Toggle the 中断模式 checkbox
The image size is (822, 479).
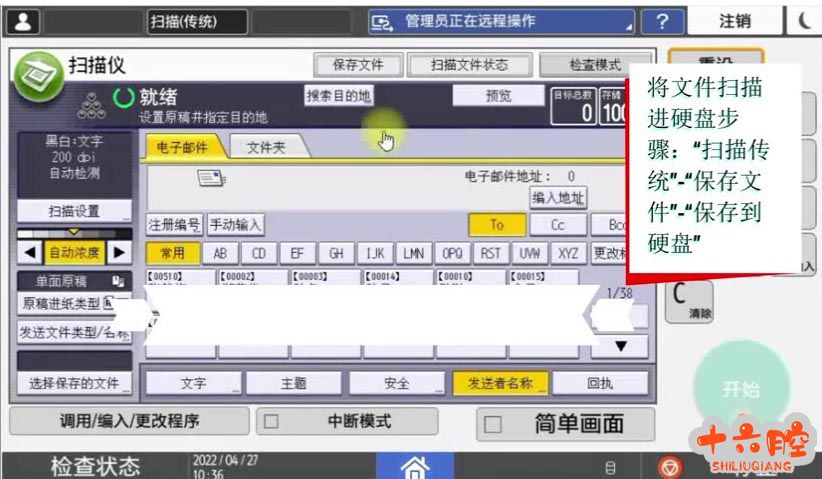click(x=270, y=422)
